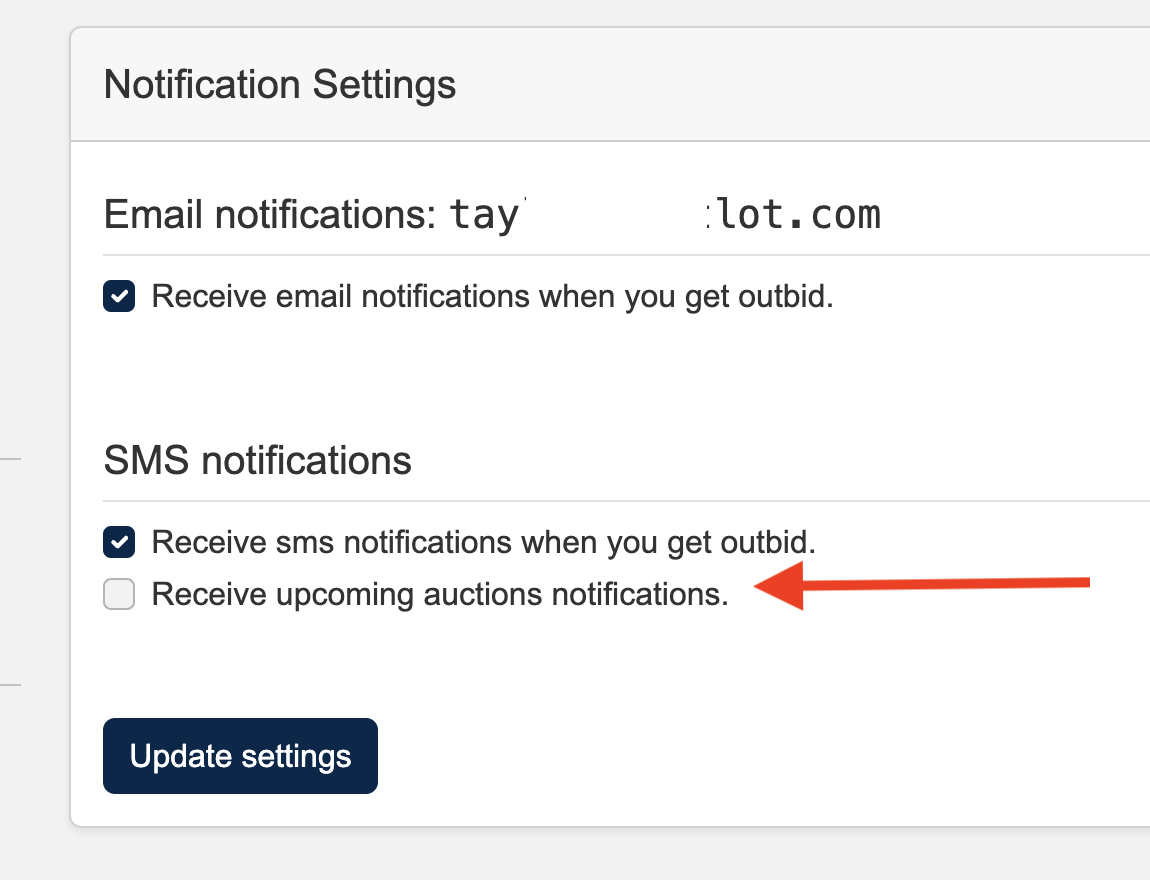
Task: Disable SMS outbid notifications checkbox
Action: pos(119,543)
